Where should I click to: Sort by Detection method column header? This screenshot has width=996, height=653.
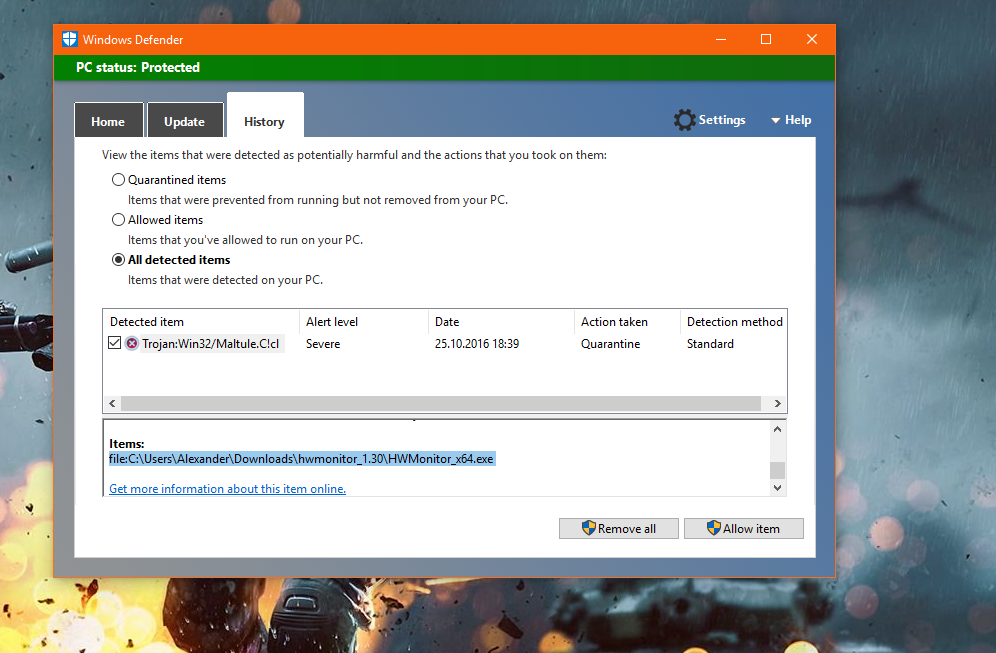pos(734,322)
